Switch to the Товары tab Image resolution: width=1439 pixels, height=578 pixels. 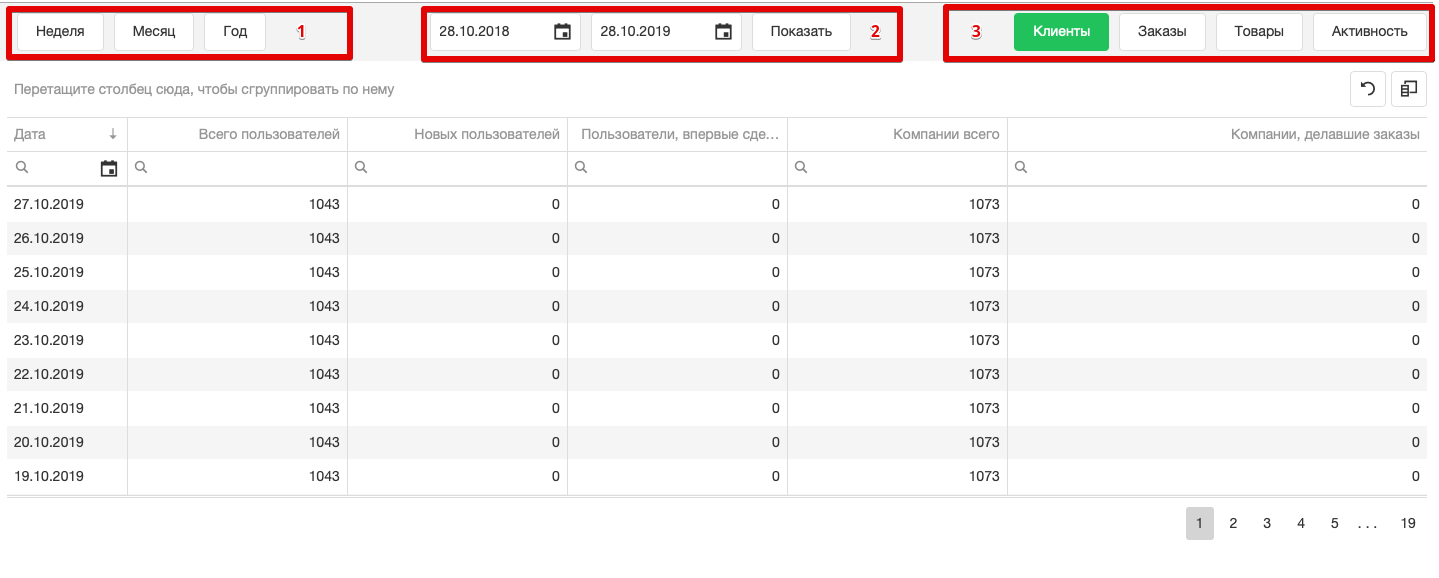pos(1259,32)
